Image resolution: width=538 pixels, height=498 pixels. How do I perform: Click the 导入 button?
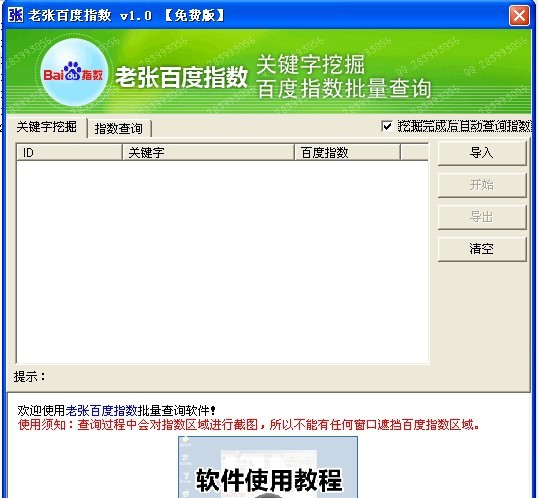[482, 153]
